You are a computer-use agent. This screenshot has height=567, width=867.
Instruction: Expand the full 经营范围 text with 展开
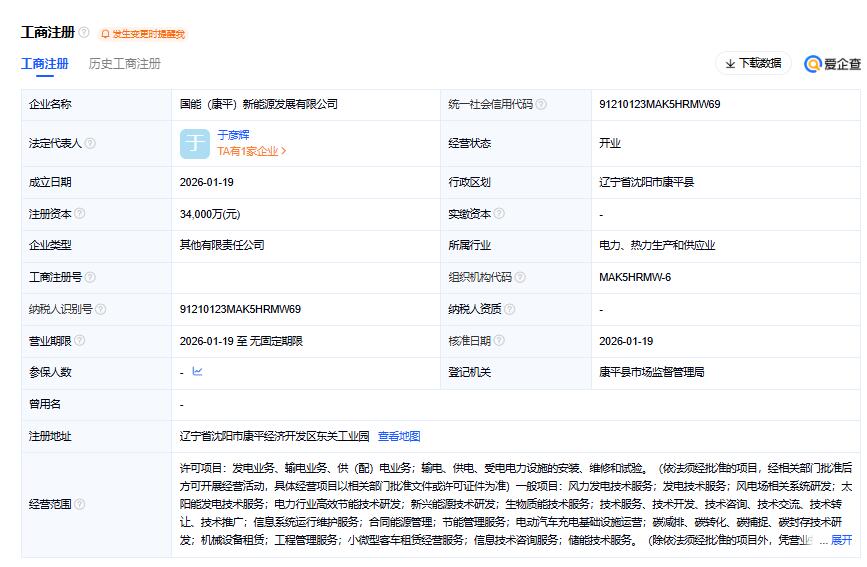842,540
